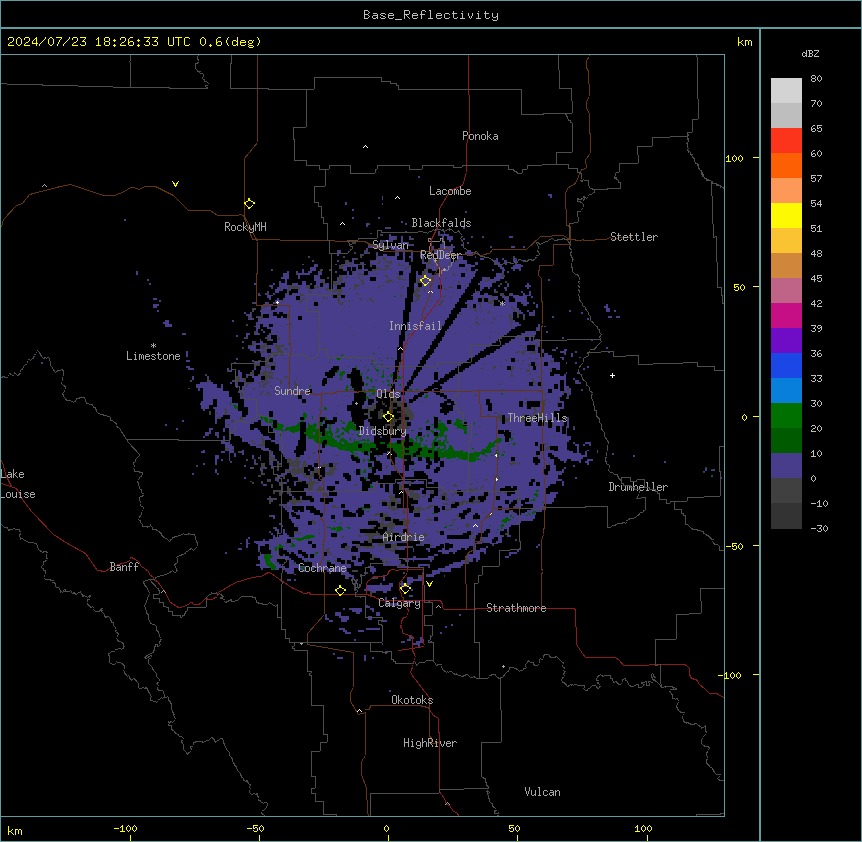Click the -100 tick on the bottom axis
The height and width of the screenshot is (842, 862).
click(125, 828)
